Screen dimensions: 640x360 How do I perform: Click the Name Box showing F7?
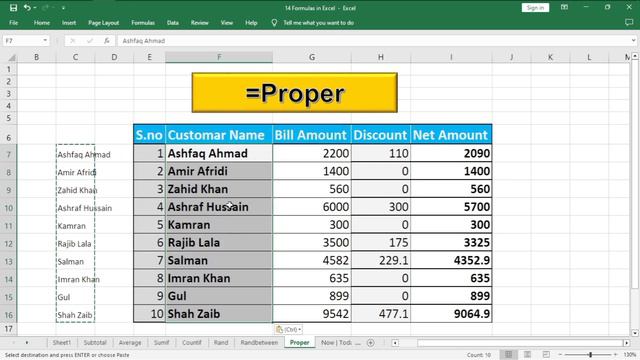click(22, 41)
